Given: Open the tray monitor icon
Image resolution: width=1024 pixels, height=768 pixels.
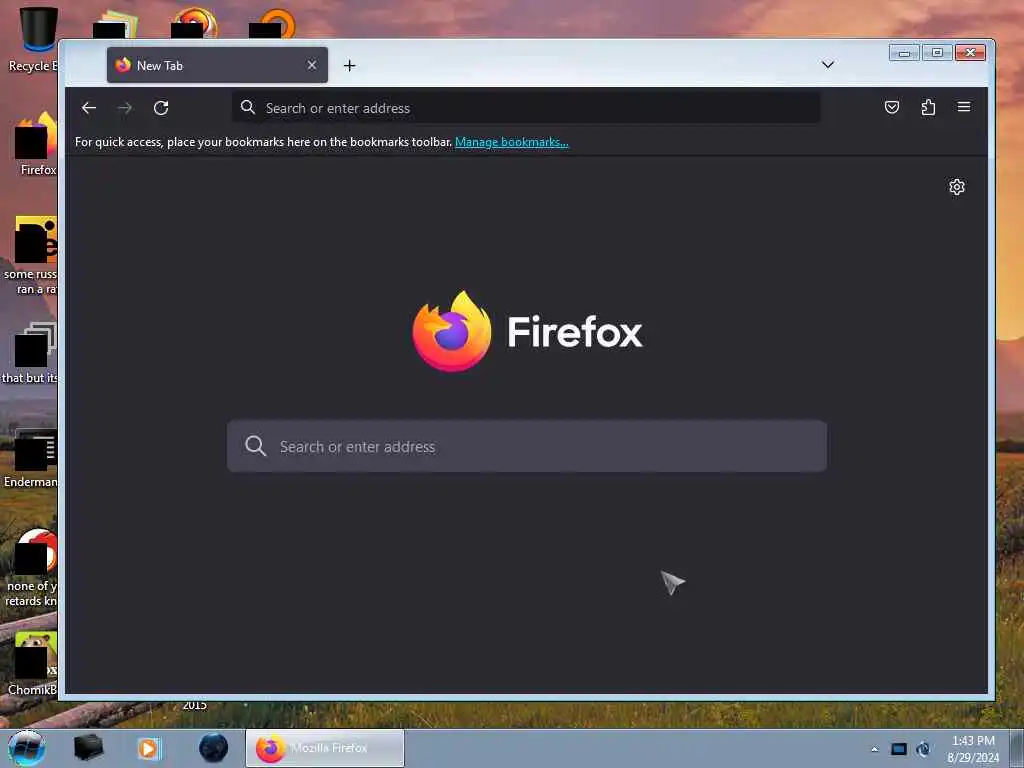Looking at the screenshot, I should [x=899, y=749].
